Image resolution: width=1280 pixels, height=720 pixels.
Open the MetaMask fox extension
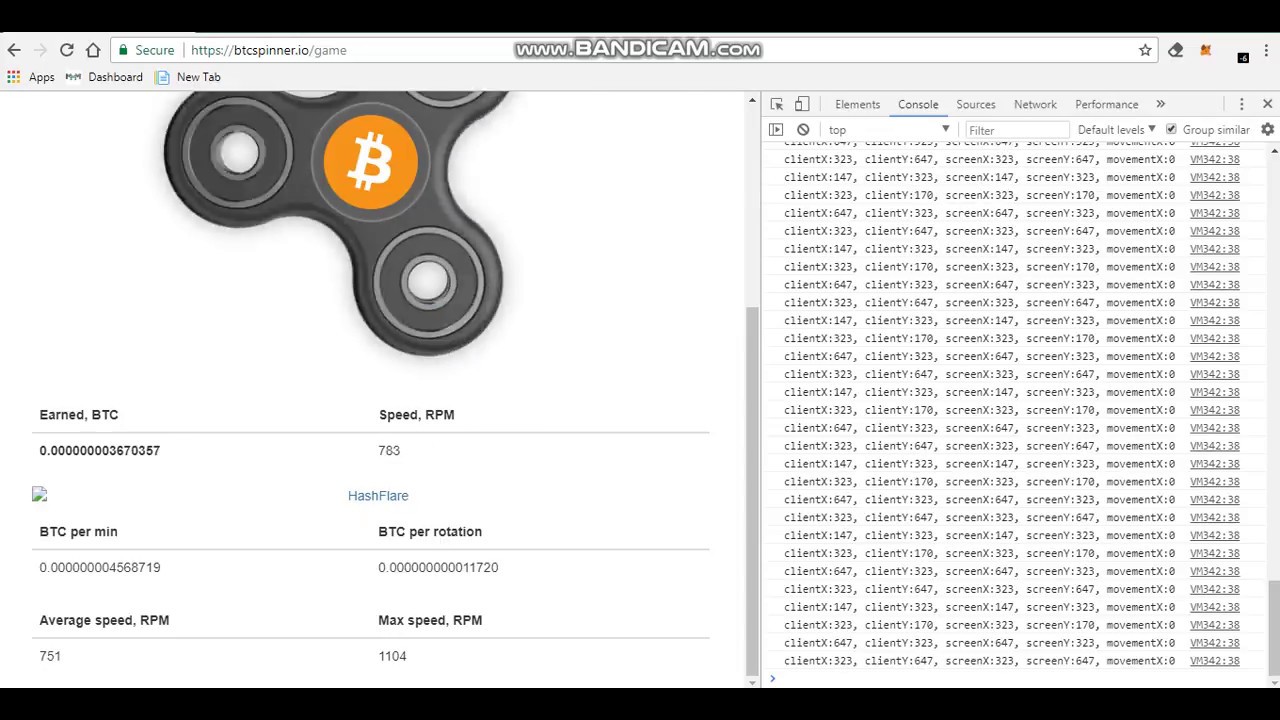(x=1206, y=50)
